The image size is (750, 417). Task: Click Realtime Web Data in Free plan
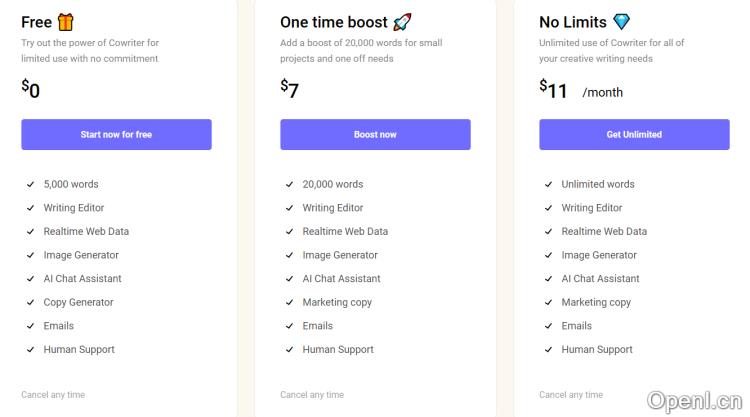point(86,231)
